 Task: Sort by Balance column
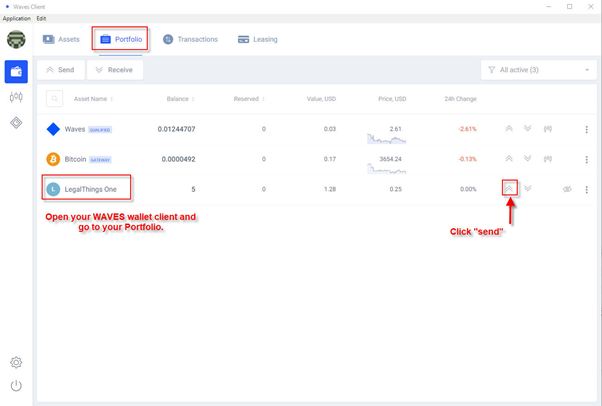click(180, 99)
